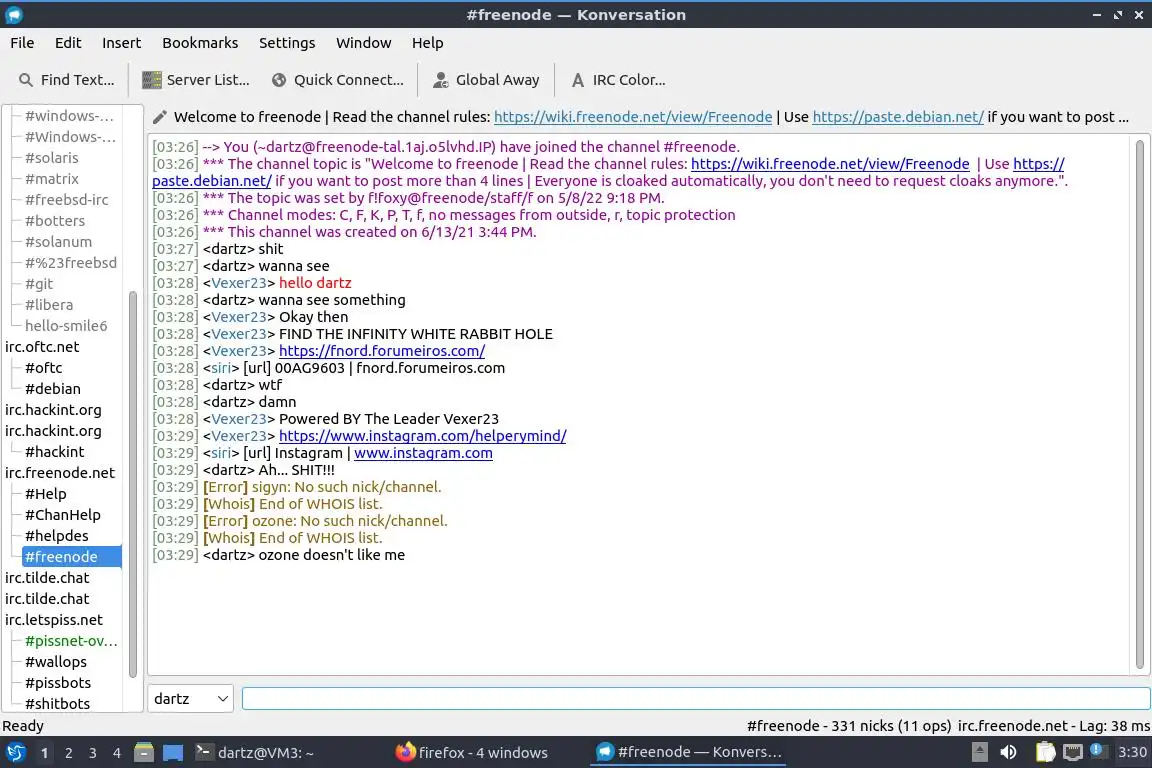The image size is (1152, 768).
Task: Switch to the #libera channel
Action: [x=49, y=304]
